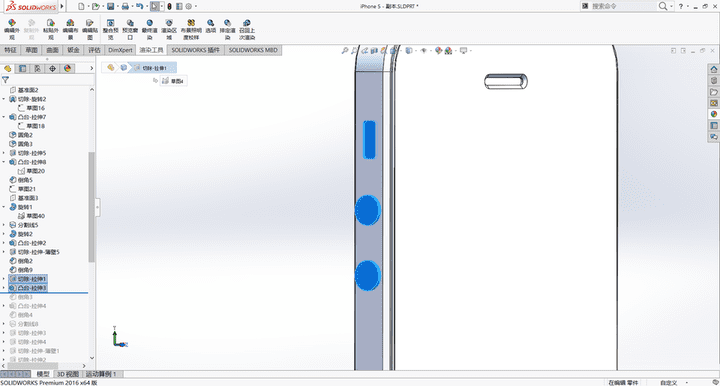Screen dimensions: 720x386
Task: Click the 整合预览 (Integrated Preview) tool
Action: (111, 30)
